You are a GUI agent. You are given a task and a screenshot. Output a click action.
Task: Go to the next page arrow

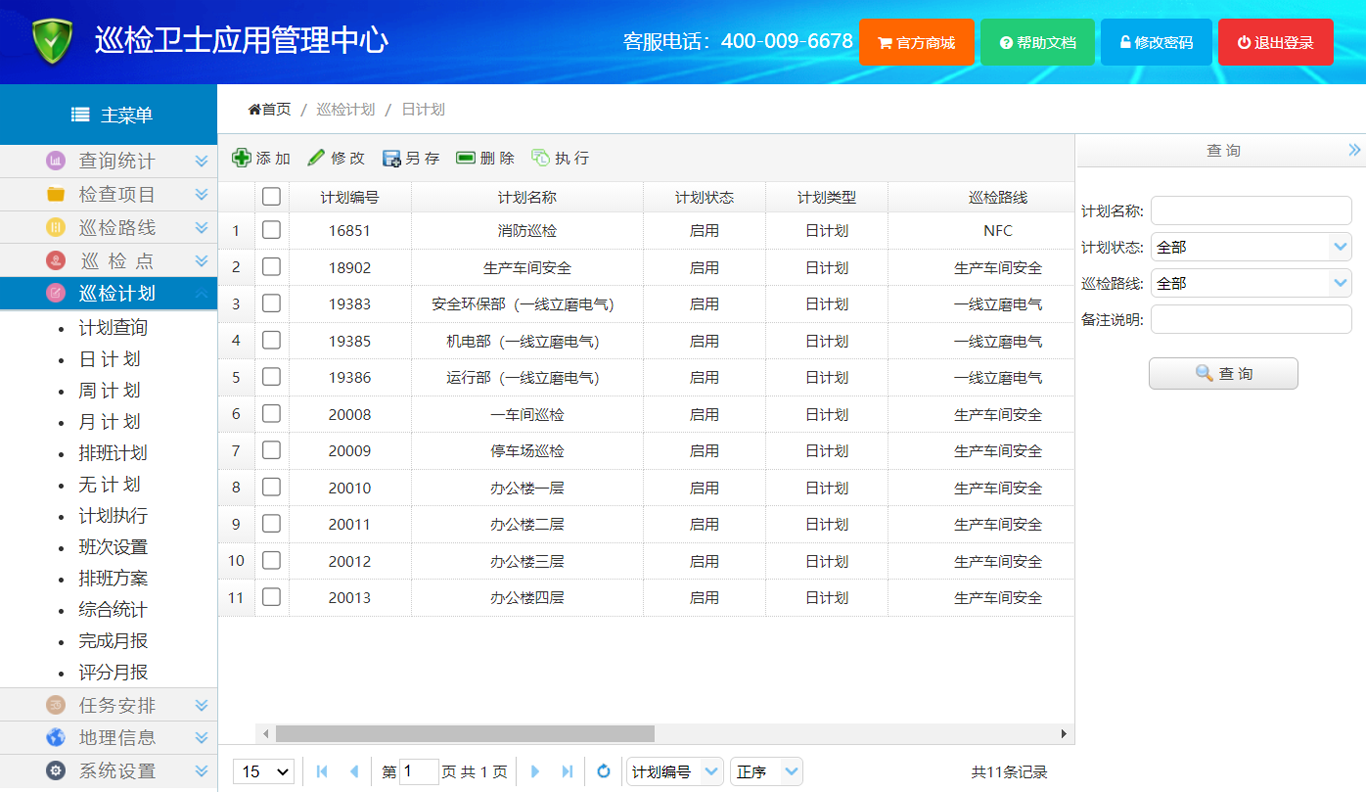[x=535, y=771]
